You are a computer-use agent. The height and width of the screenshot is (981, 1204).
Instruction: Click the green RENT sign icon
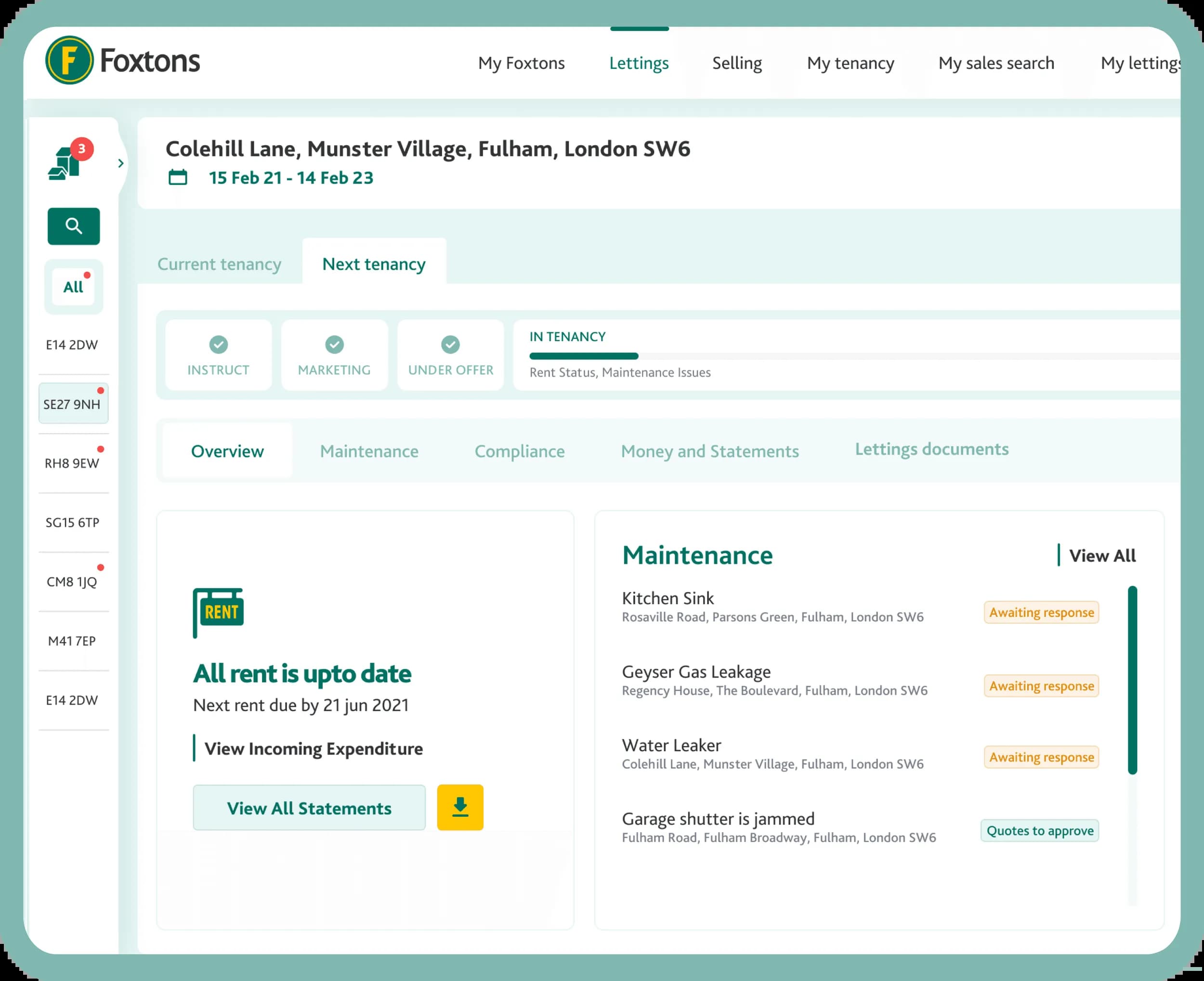pyautogui.click(x=219, y=612)
